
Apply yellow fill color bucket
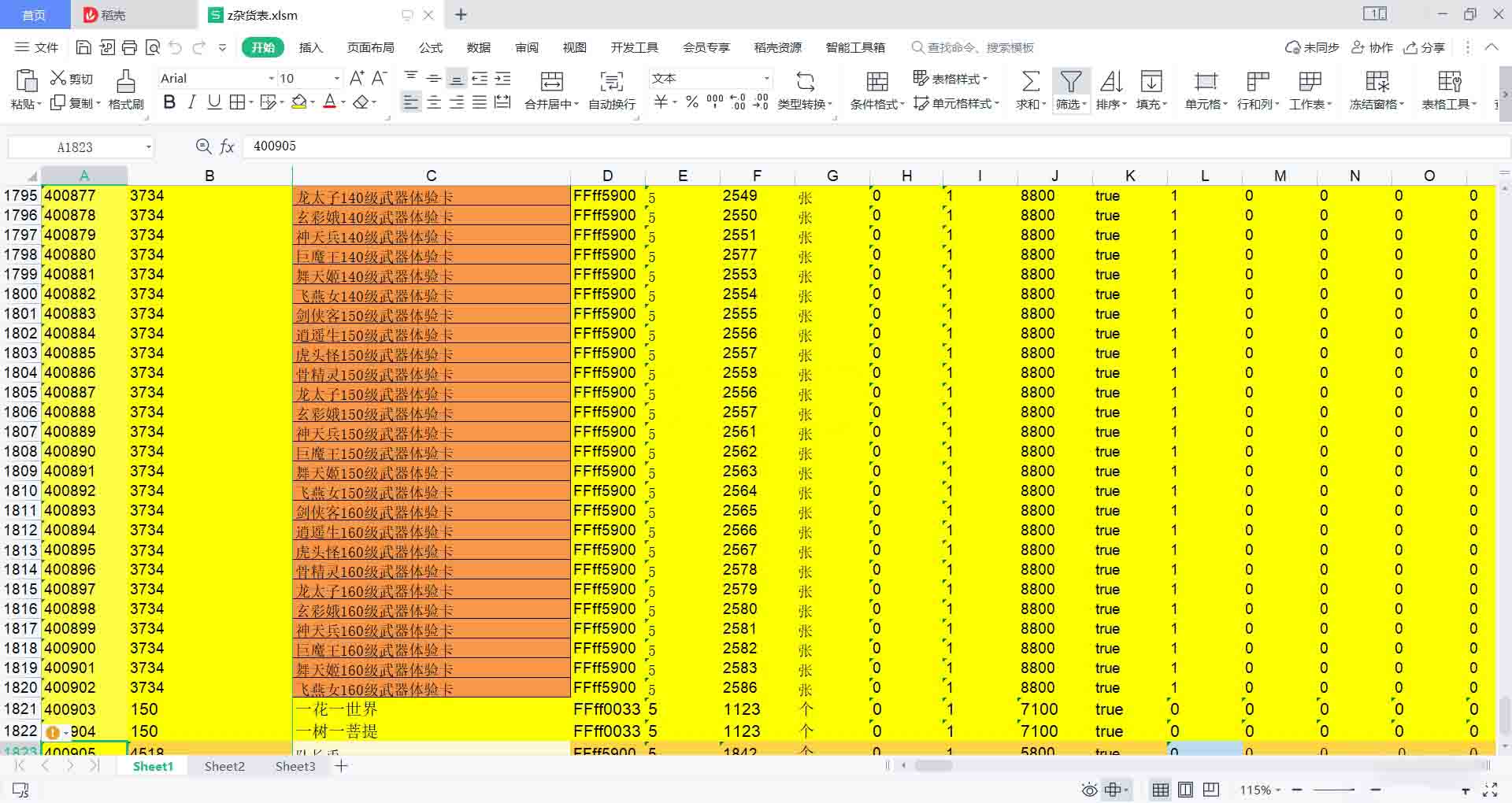[298, 102]
